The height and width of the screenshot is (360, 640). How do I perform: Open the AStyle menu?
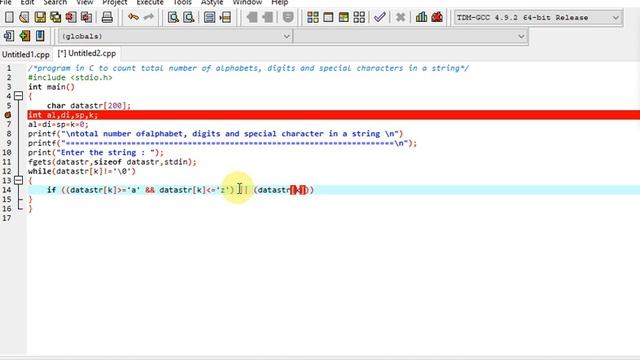point(212,2)
